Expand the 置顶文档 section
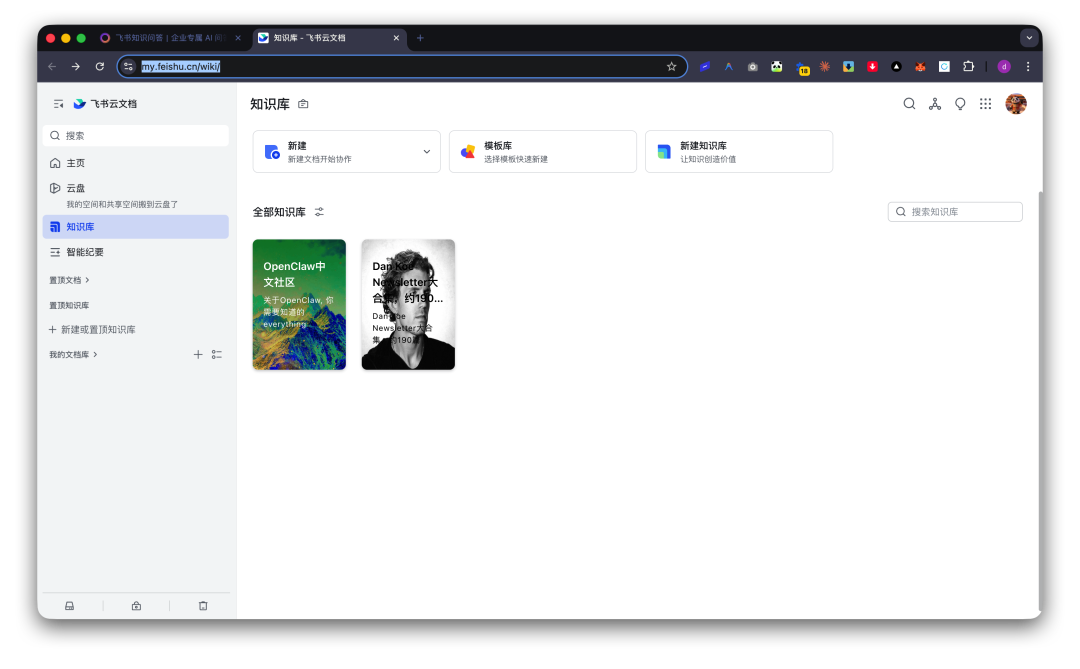 [70, 280]
